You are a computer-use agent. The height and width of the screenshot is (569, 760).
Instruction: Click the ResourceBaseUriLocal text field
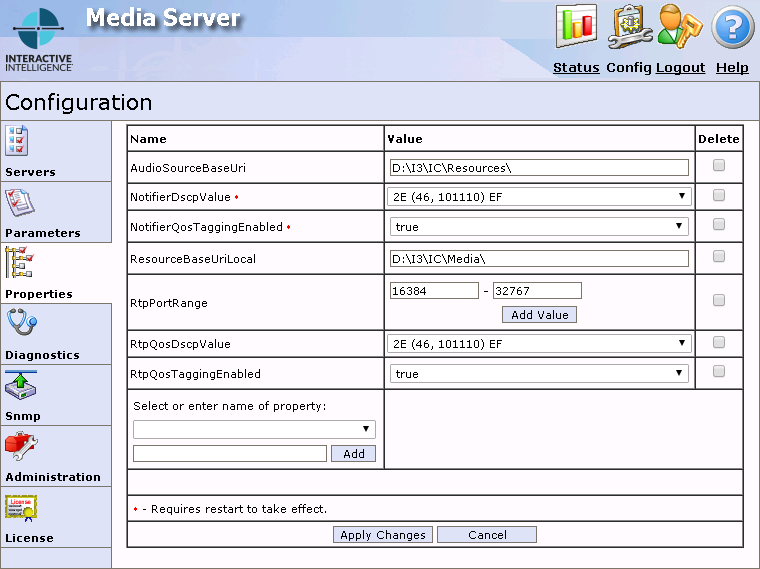(x=539, y=259)
